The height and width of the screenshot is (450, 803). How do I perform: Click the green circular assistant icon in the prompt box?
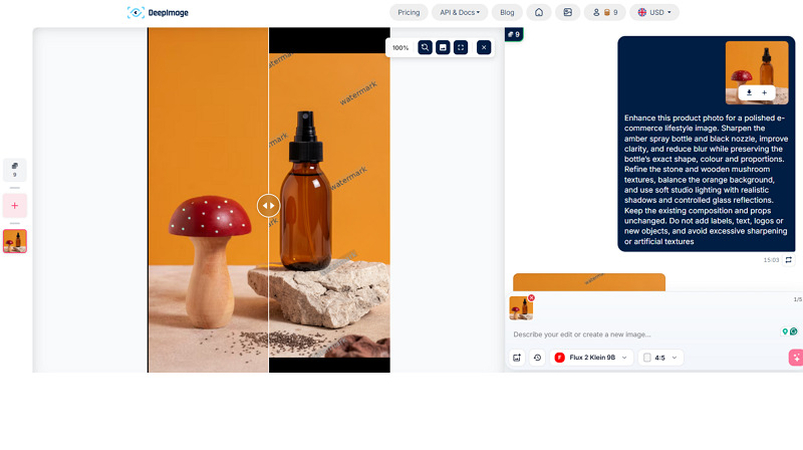[793, 332]
